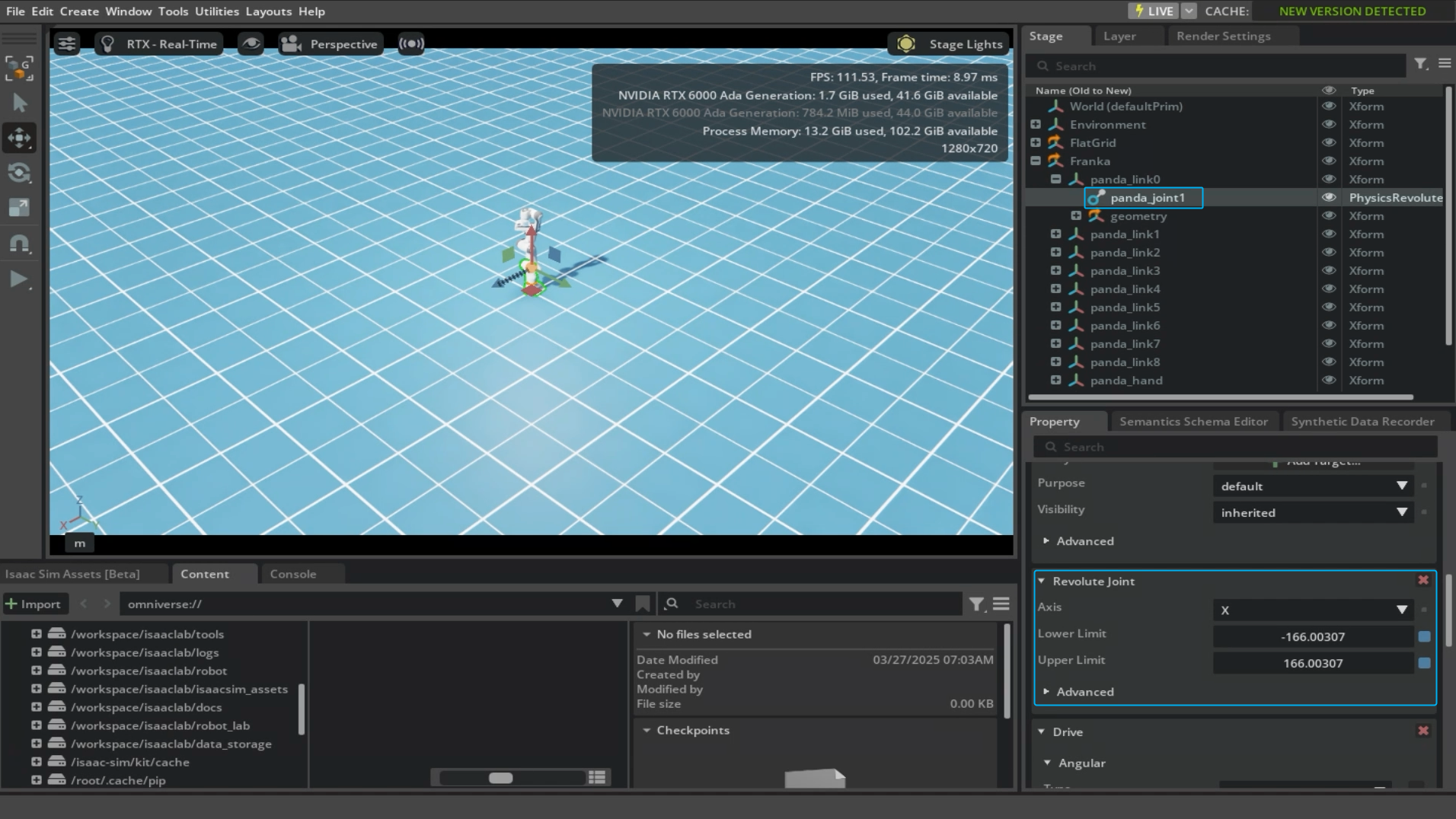Open content browser filter icon
Viewport: 1456px width, 819px height.
[976, 604]
